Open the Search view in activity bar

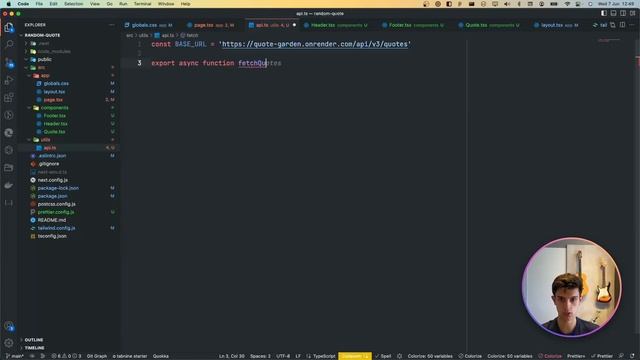pyautogui.click(x=9, y=44)
